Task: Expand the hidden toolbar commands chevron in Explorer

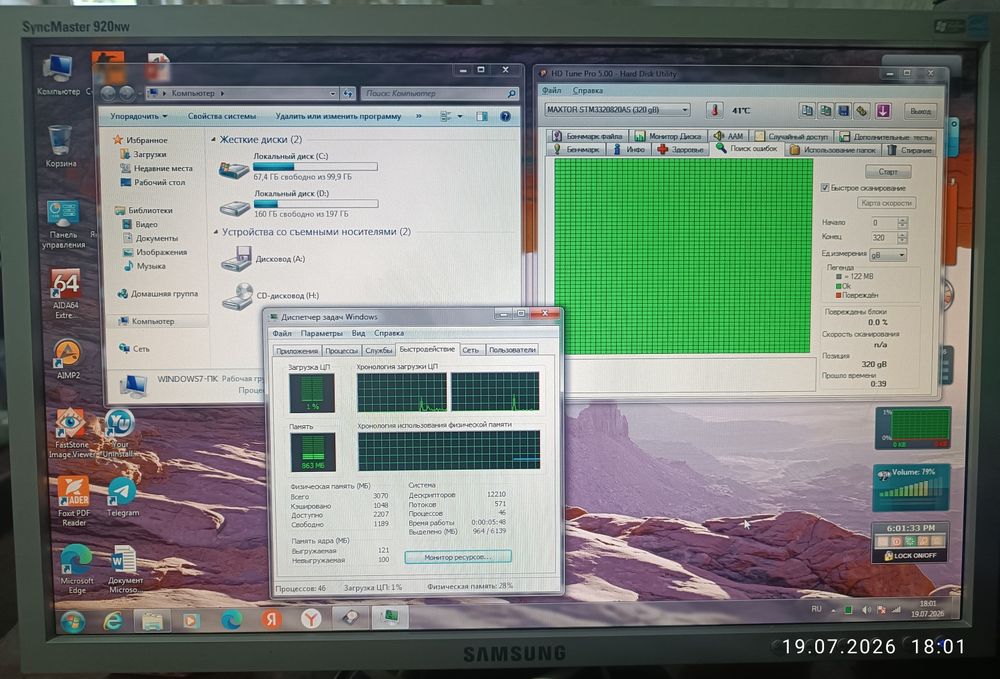Action: [418, 116]
